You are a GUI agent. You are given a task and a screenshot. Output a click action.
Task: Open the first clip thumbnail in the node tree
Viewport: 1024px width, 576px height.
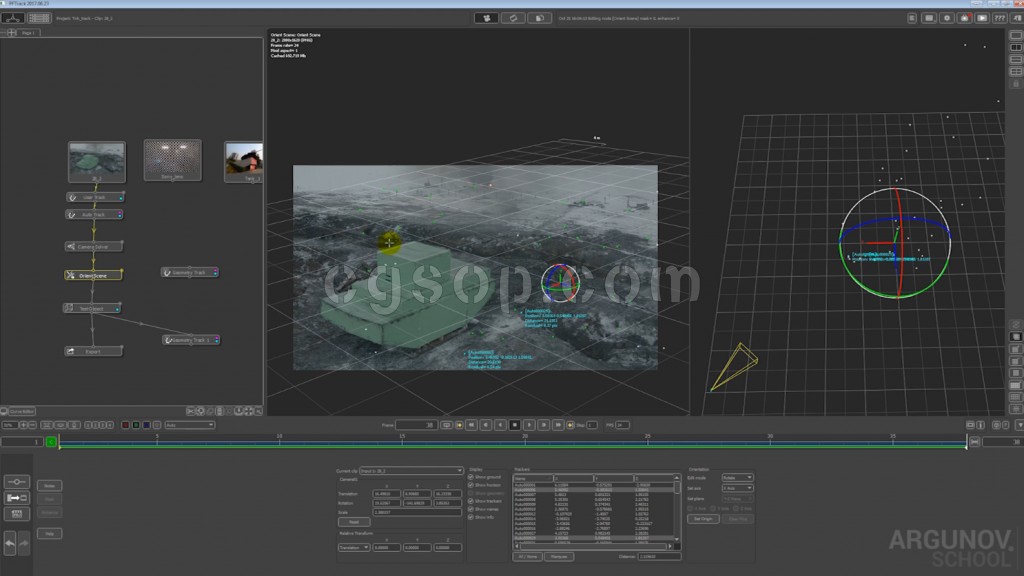(x=97, y=161)
